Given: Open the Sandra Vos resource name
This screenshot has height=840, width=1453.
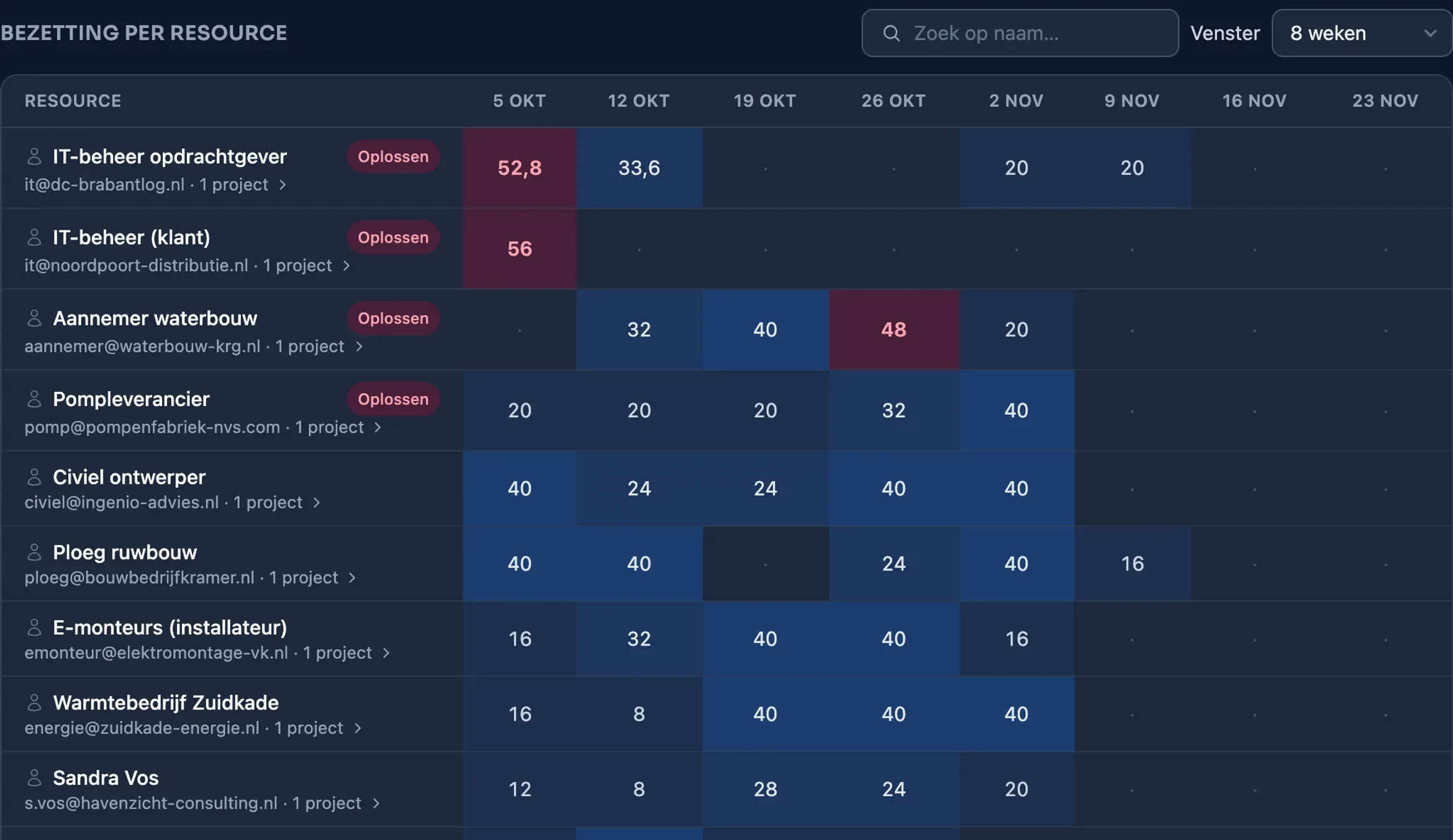Looking at the screenshot, I should point(106,777).
